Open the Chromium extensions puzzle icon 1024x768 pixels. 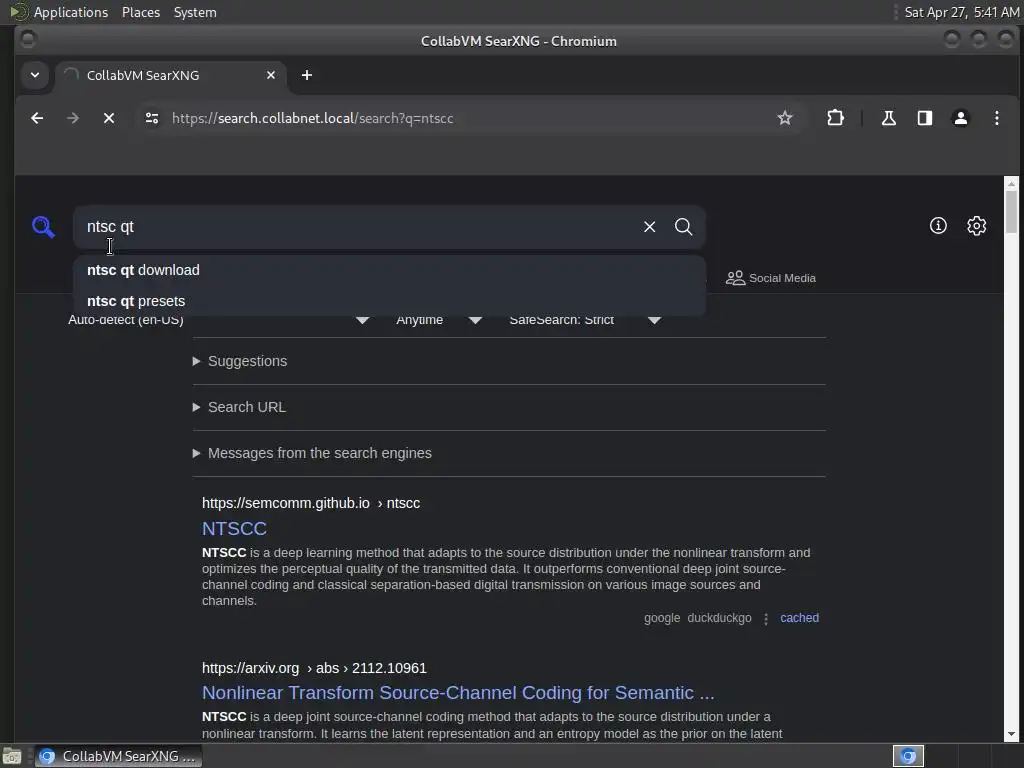tap(835, 118)
